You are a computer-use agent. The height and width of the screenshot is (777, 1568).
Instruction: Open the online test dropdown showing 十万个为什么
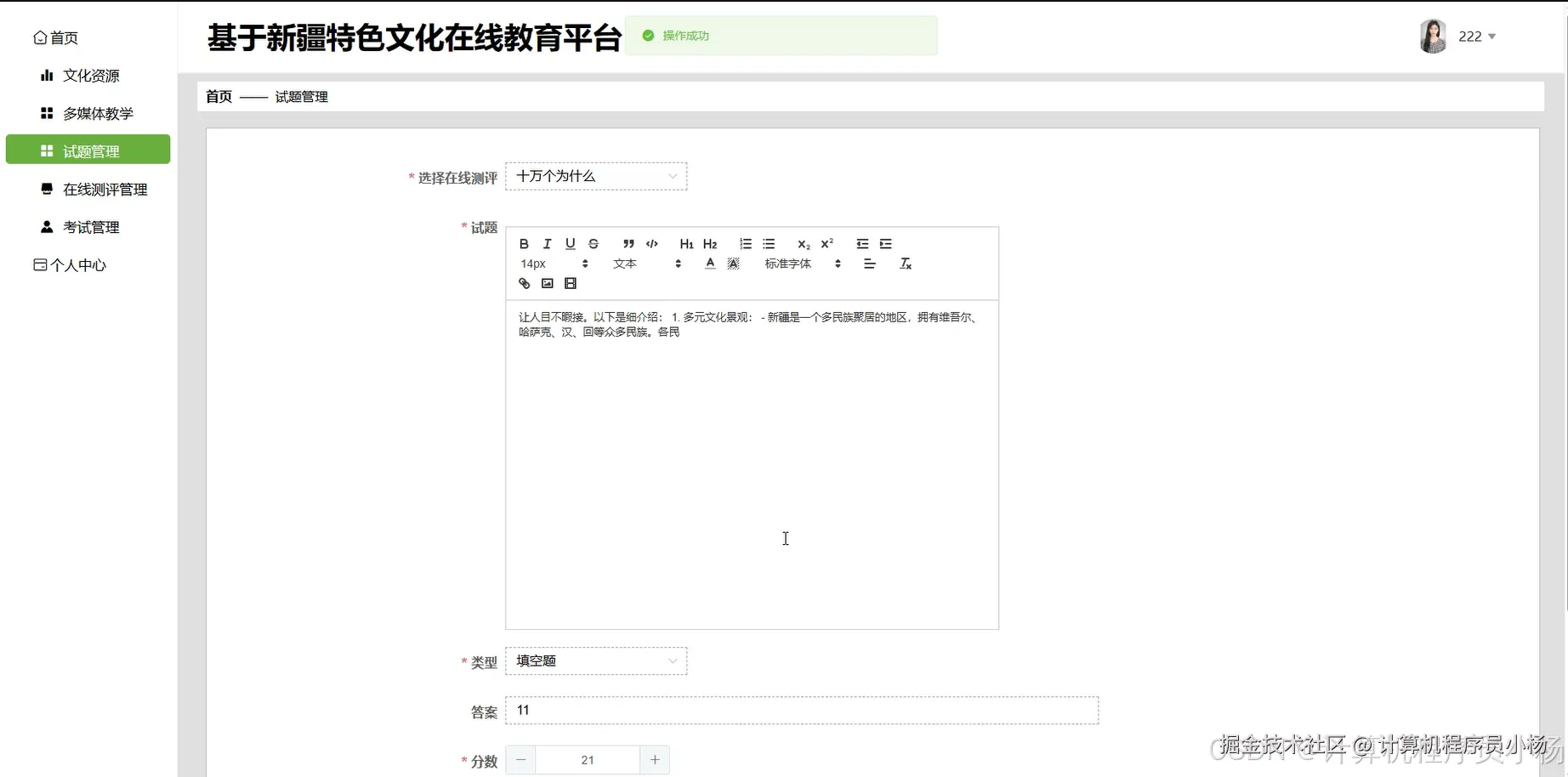click(x=595, y=176)
